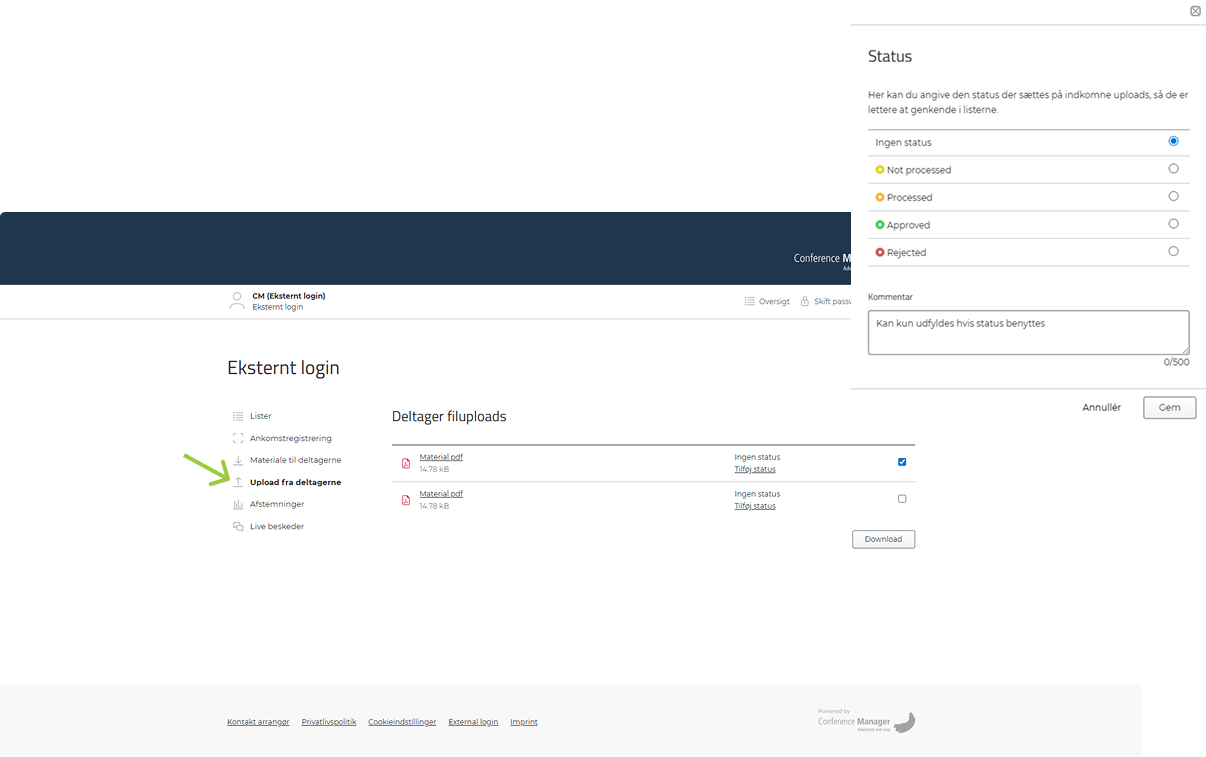
Task: Download the selected file uploads
Action: point(883,539)
